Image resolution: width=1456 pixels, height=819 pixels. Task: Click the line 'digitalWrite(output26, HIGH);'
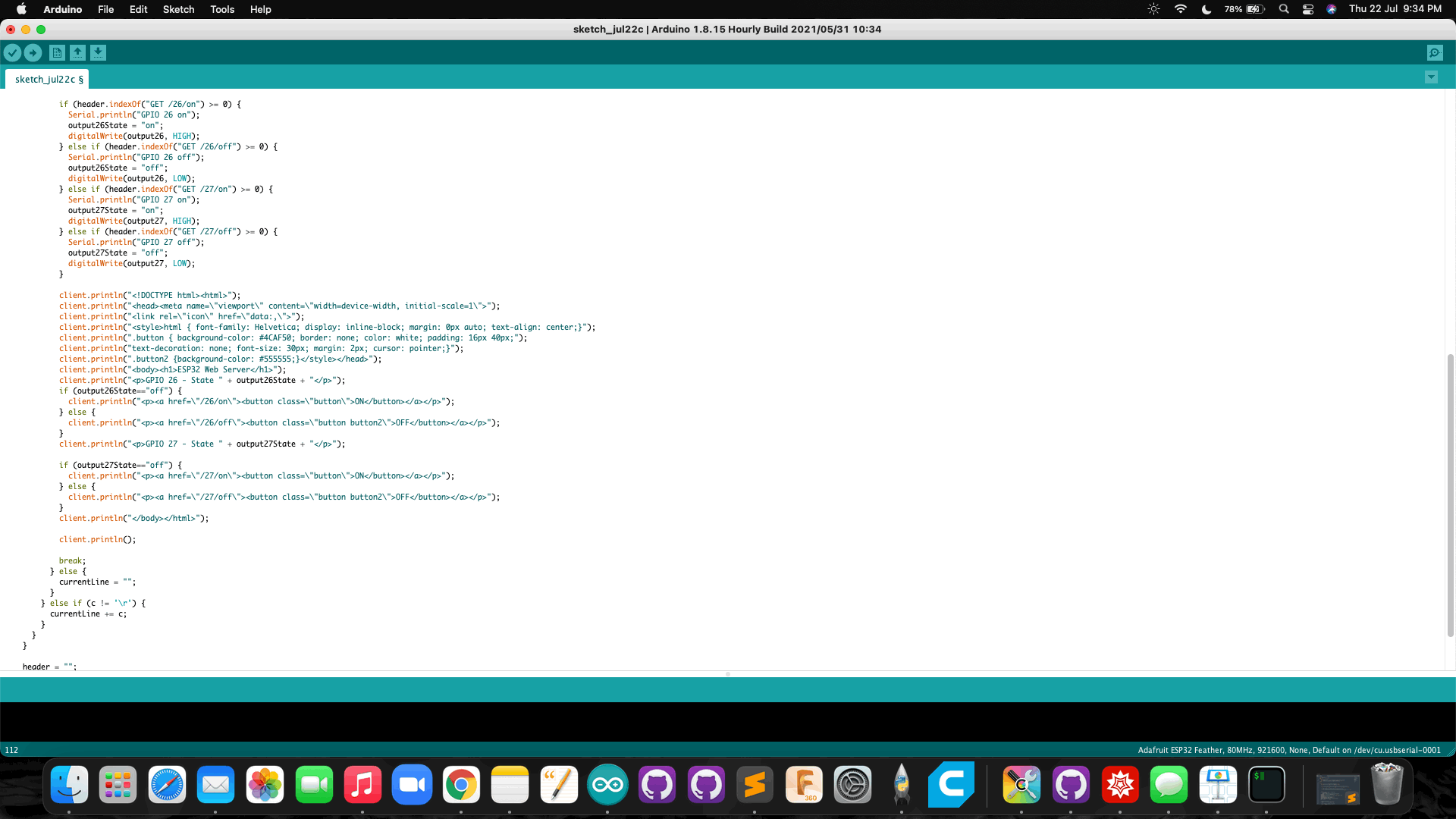point(133,136)
